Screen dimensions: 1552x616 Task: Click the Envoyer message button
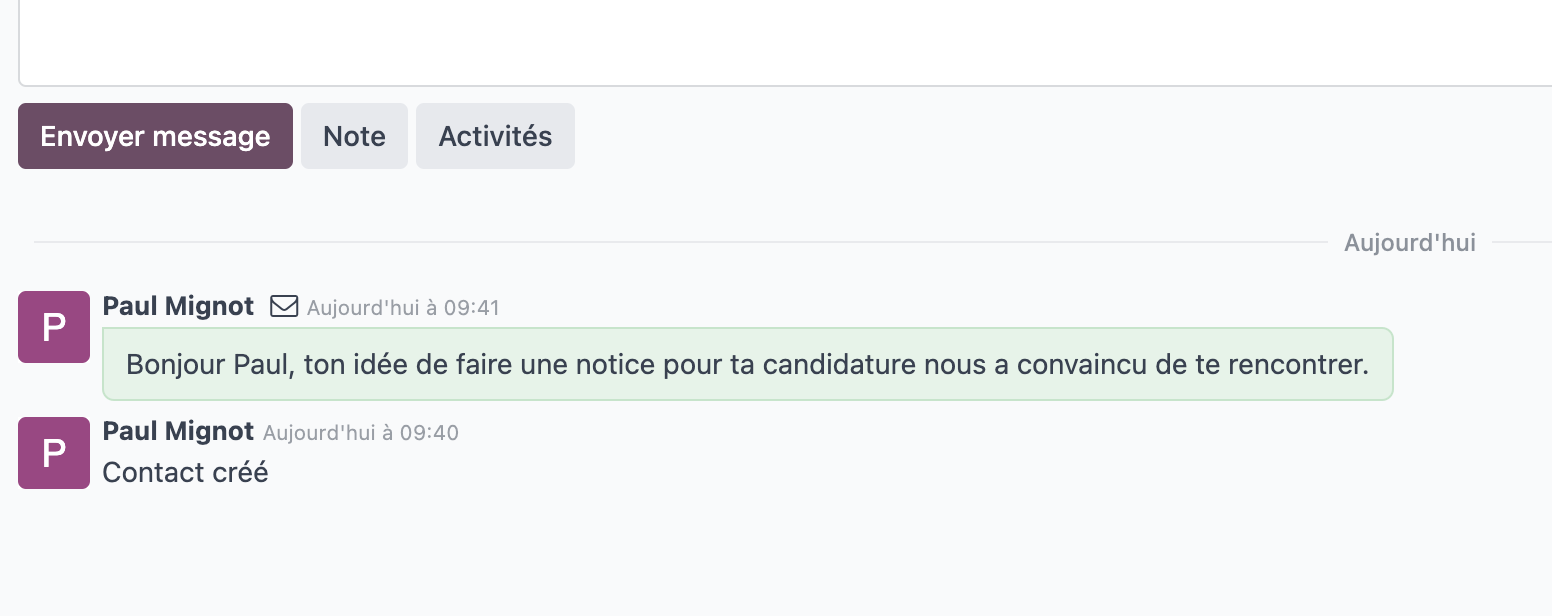(x=155, y=136)
